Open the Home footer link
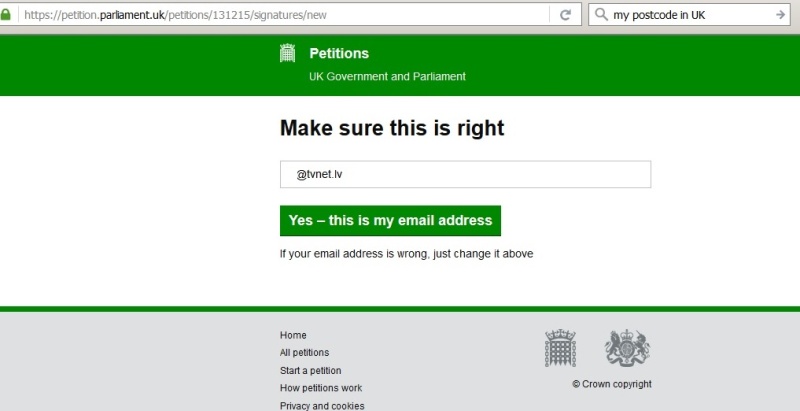800x411 pixels. tap(293, 335)
